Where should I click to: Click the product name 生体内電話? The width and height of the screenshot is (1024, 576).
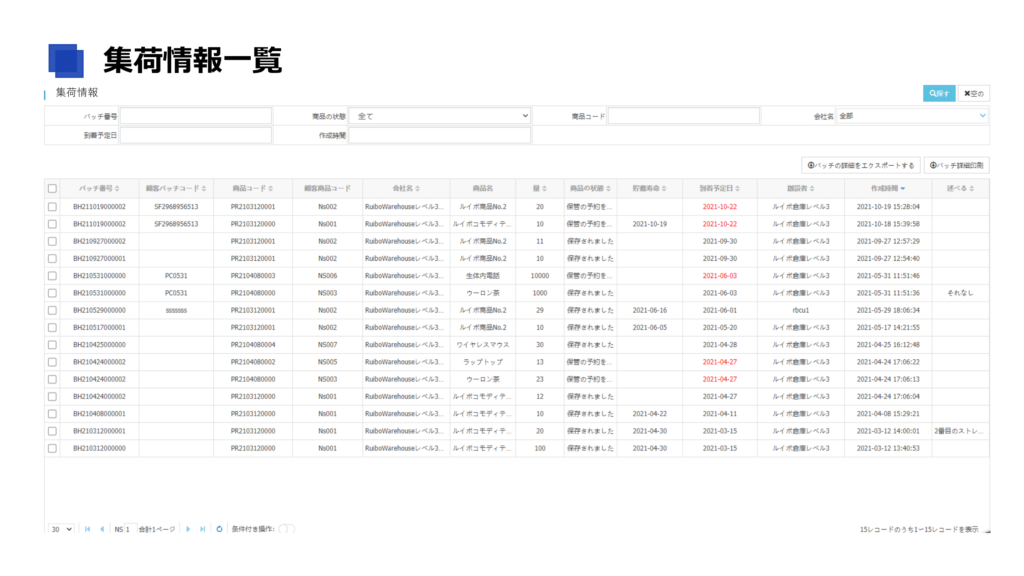point(483,276)
